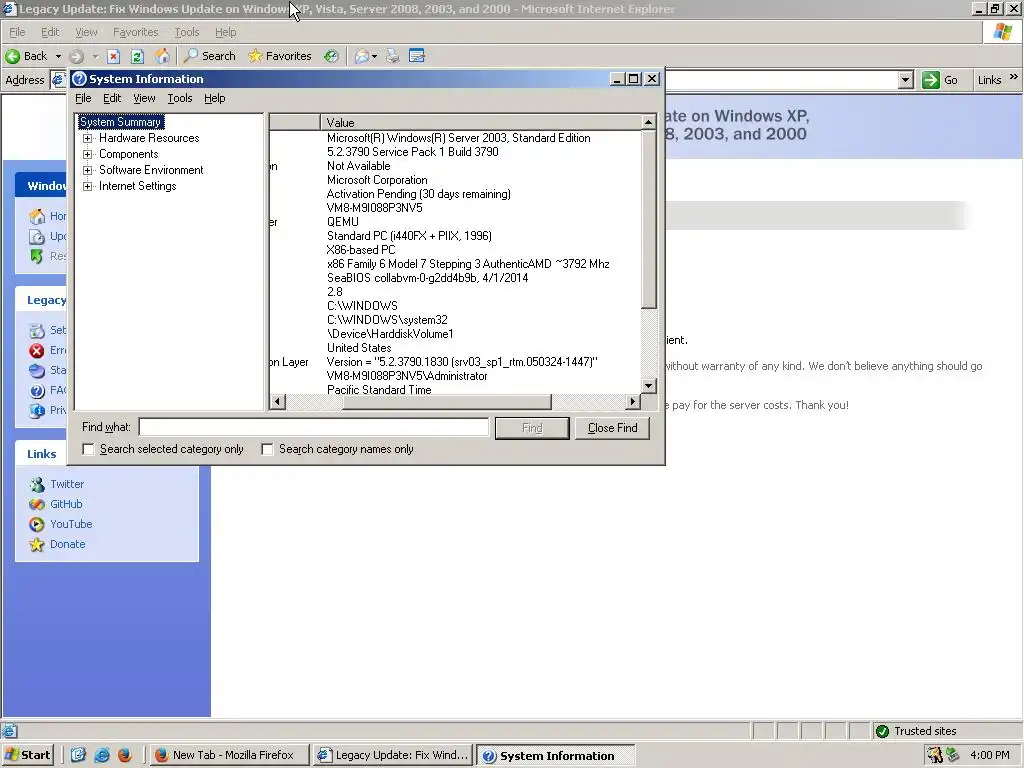Click the details pane scroll right arrow
Screen dimensions: 1024x768
tap(632, 402)
